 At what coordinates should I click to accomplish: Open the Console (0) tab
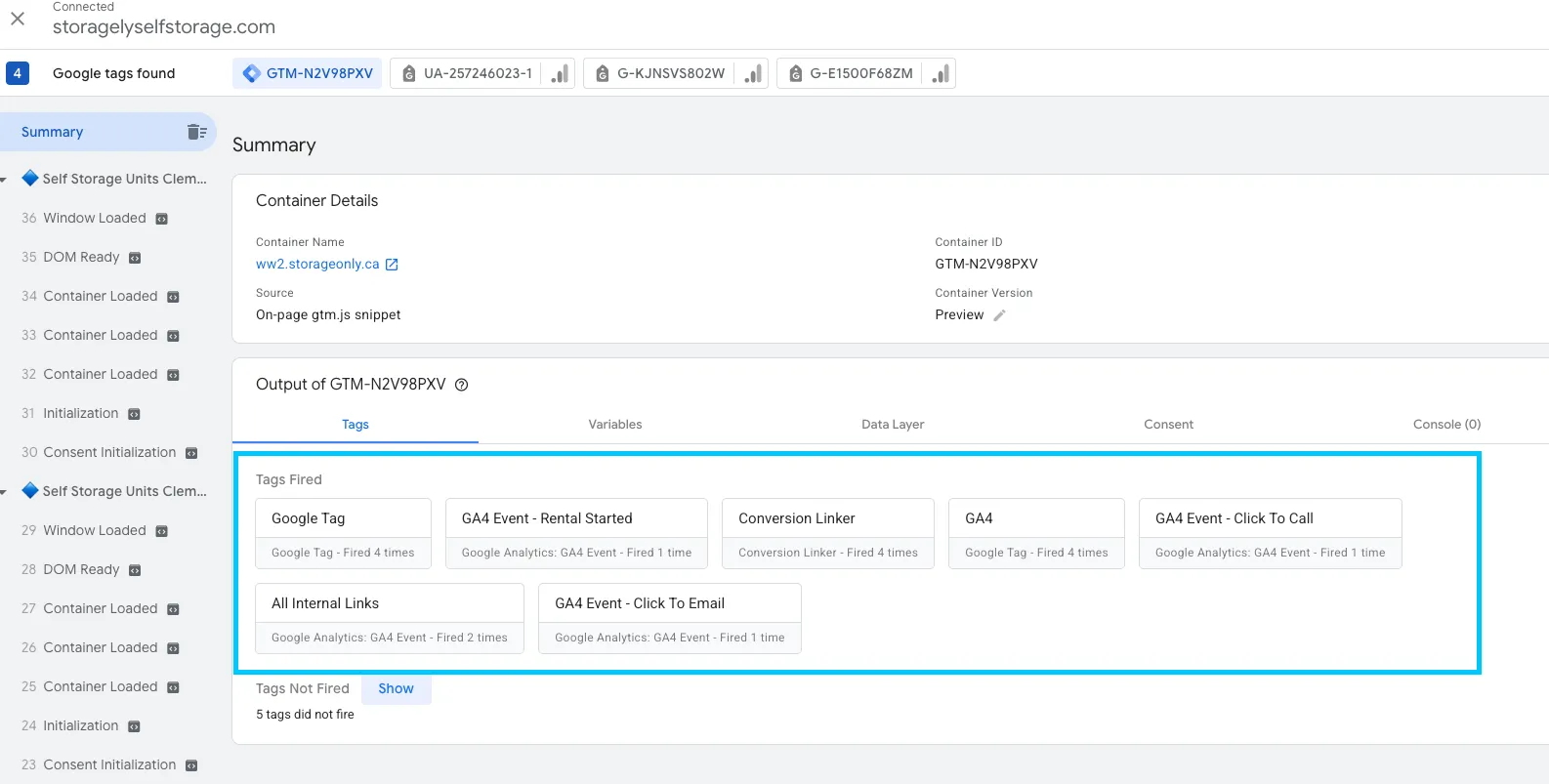1446,424
